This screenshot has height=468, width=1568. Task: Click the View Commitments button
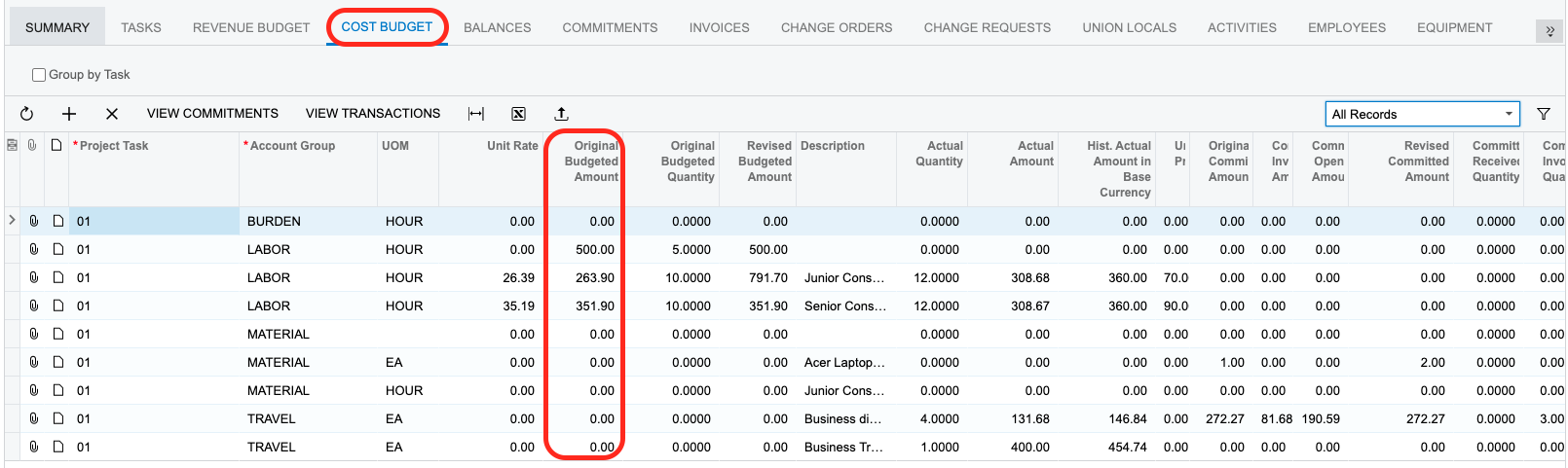pos(212,114)
